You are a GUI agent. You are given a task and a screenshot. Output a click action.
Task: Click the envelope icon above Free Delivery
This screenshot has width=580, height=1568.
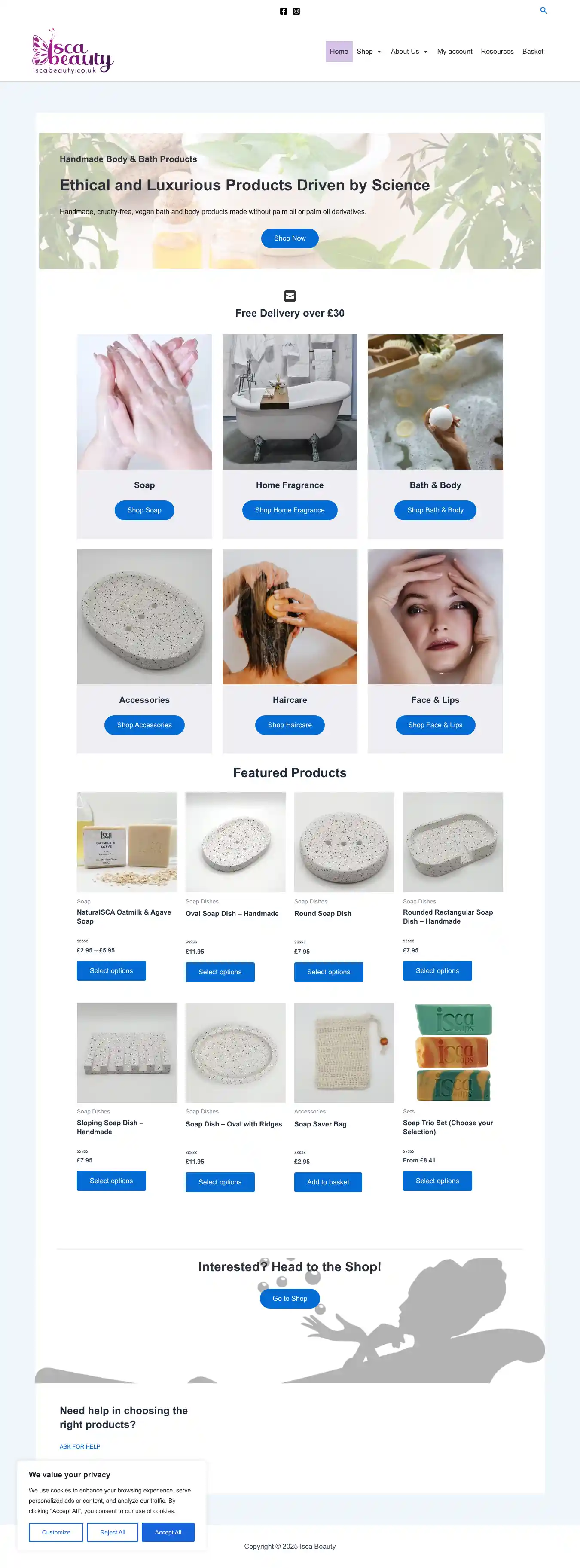pos(290,296)
